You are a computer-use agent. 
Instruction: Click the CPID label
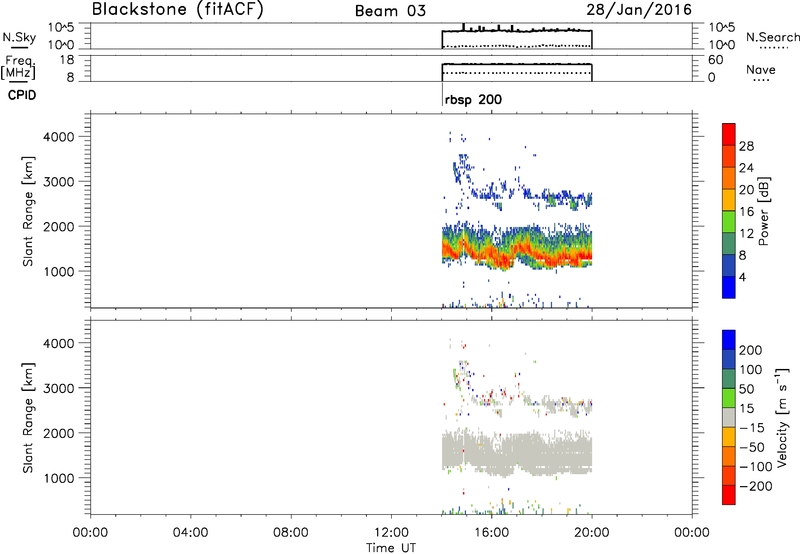[x=22, y=95]
